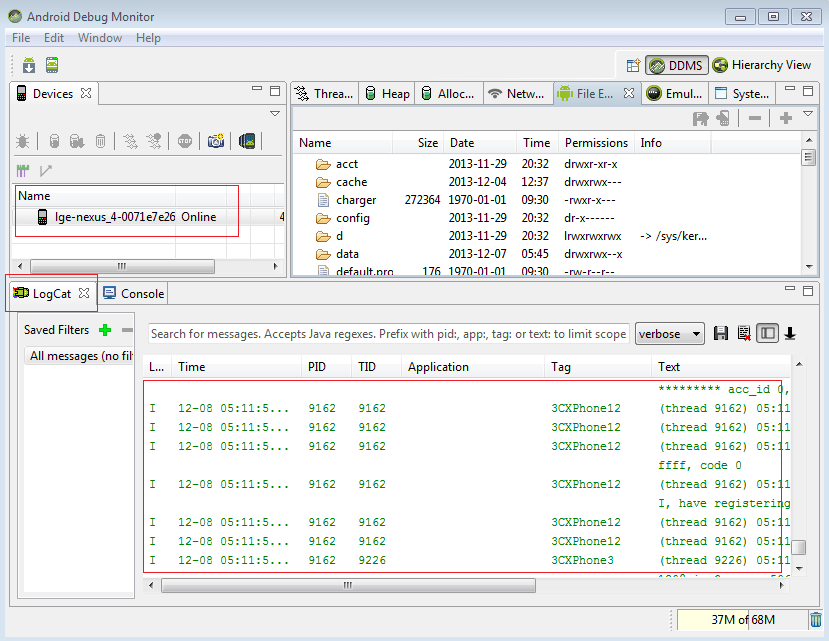Select the data folder

(347, 254)
